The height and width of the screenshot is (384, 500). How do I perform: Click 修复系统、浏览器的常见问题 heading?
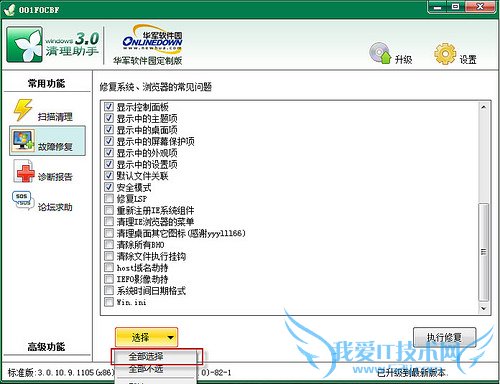[156, 87]
